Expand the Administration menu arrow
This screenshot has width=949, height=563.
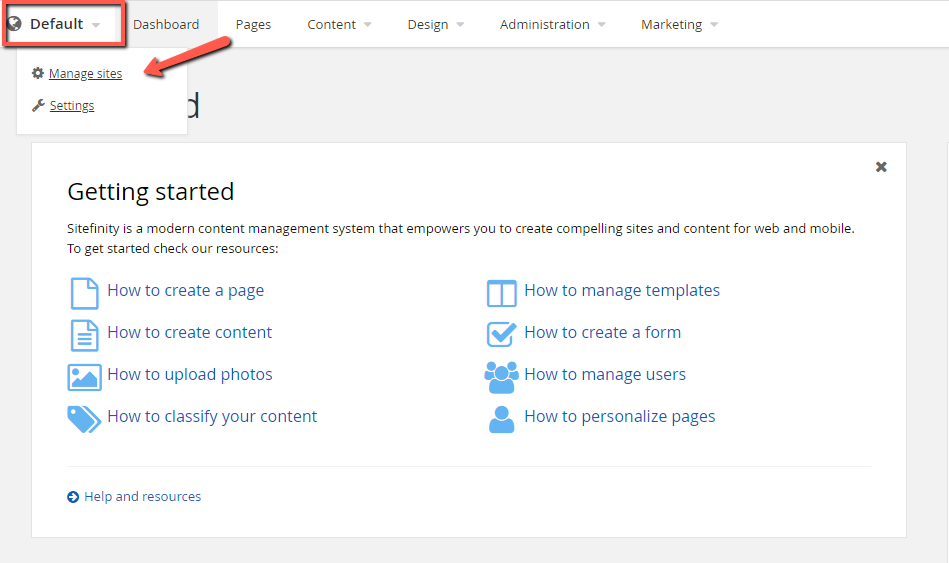tap(601, 25)
